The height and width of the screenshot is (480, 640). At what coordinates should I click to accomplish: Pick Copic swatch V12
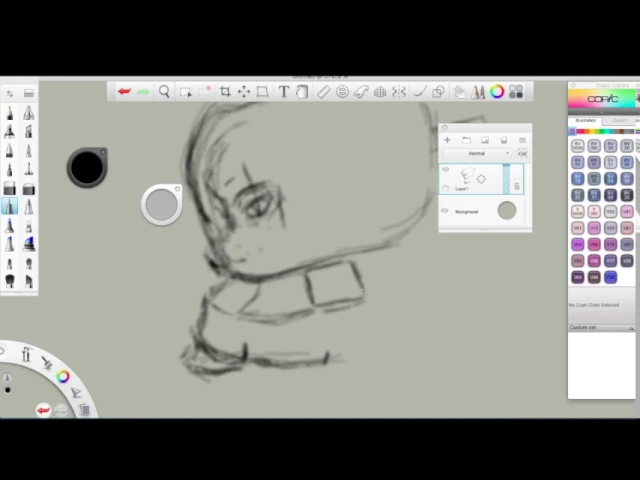594,228
